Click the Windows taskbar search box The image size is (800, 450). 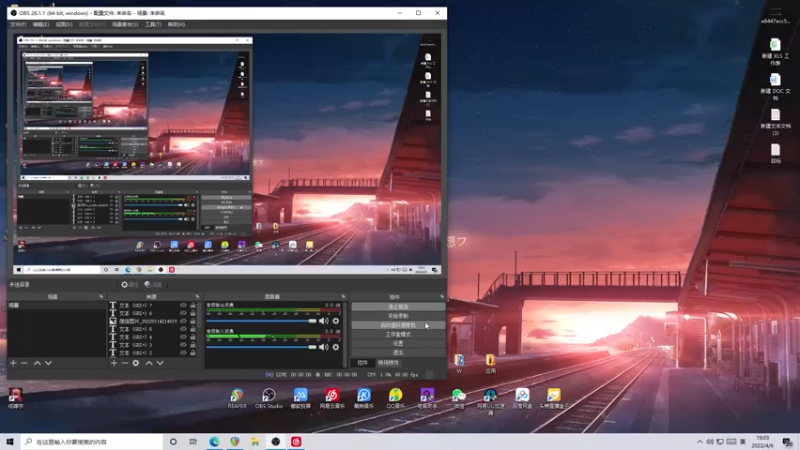[x=92, y=442]
